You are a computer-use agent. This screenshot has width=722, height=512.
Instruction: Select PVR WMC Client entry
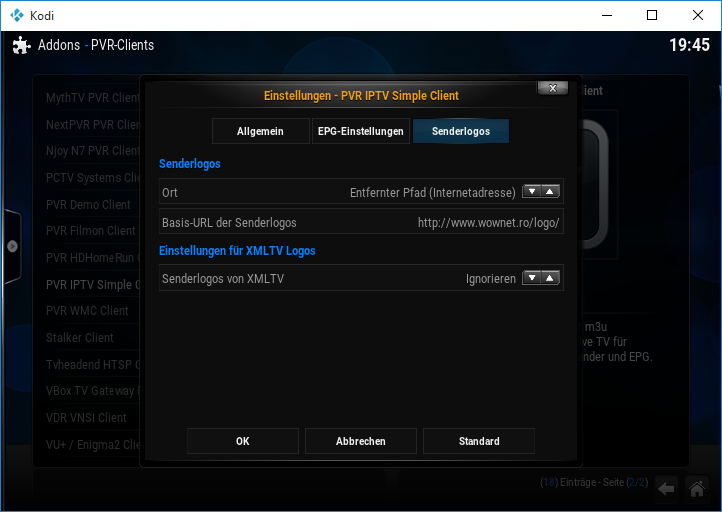[x=87, y=311]
